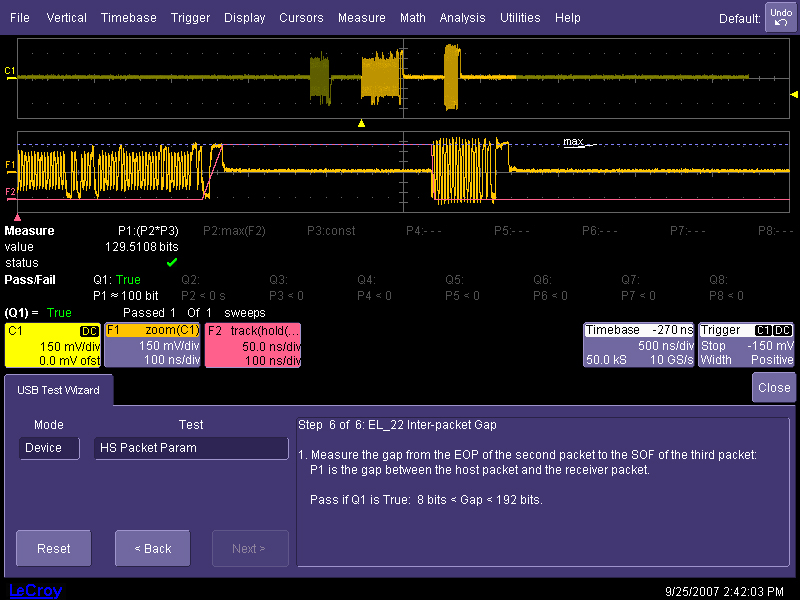Open the HS Packet Param test selector
This screenshot has height=600, width=800.
pyautogui.click(x=191, y=449)
